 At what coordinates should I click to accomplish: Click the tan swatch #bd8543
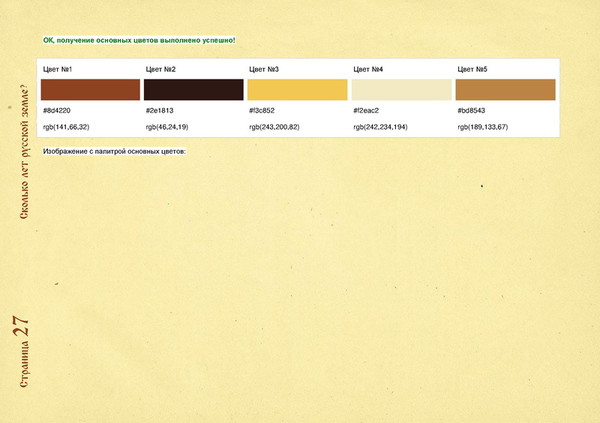click(x=505, y=90)
